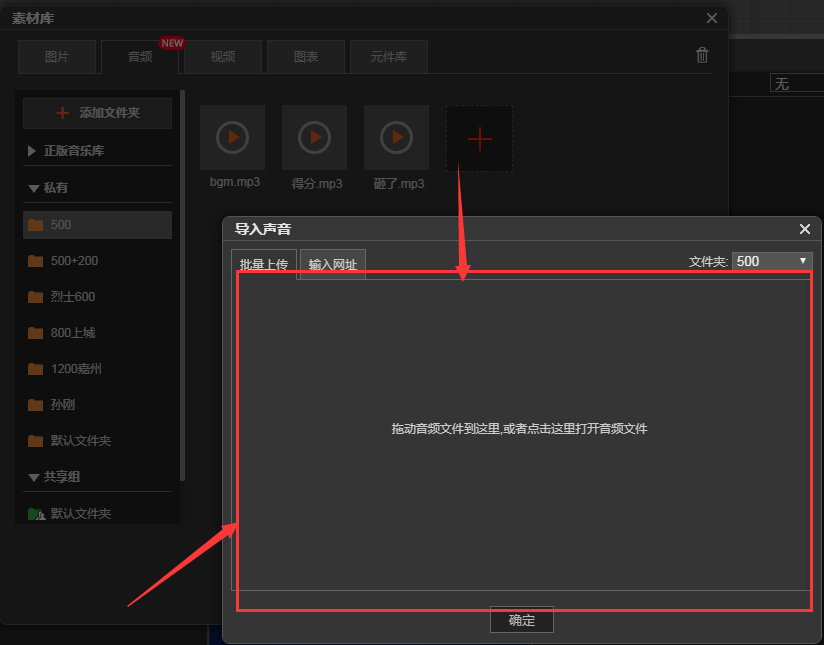The height and width of the screenshot is (645, 824).
Task: Click the 500+200 folder icon
Action: tap(35, 261)
